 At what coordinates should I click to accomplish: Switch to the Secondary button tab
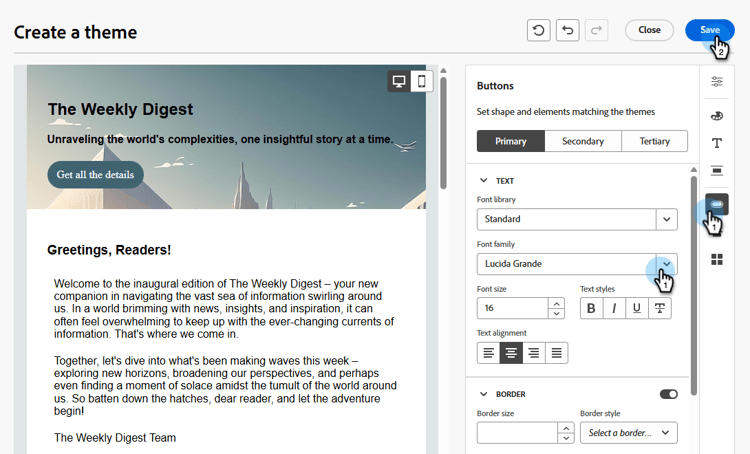[x=583, y=141]
